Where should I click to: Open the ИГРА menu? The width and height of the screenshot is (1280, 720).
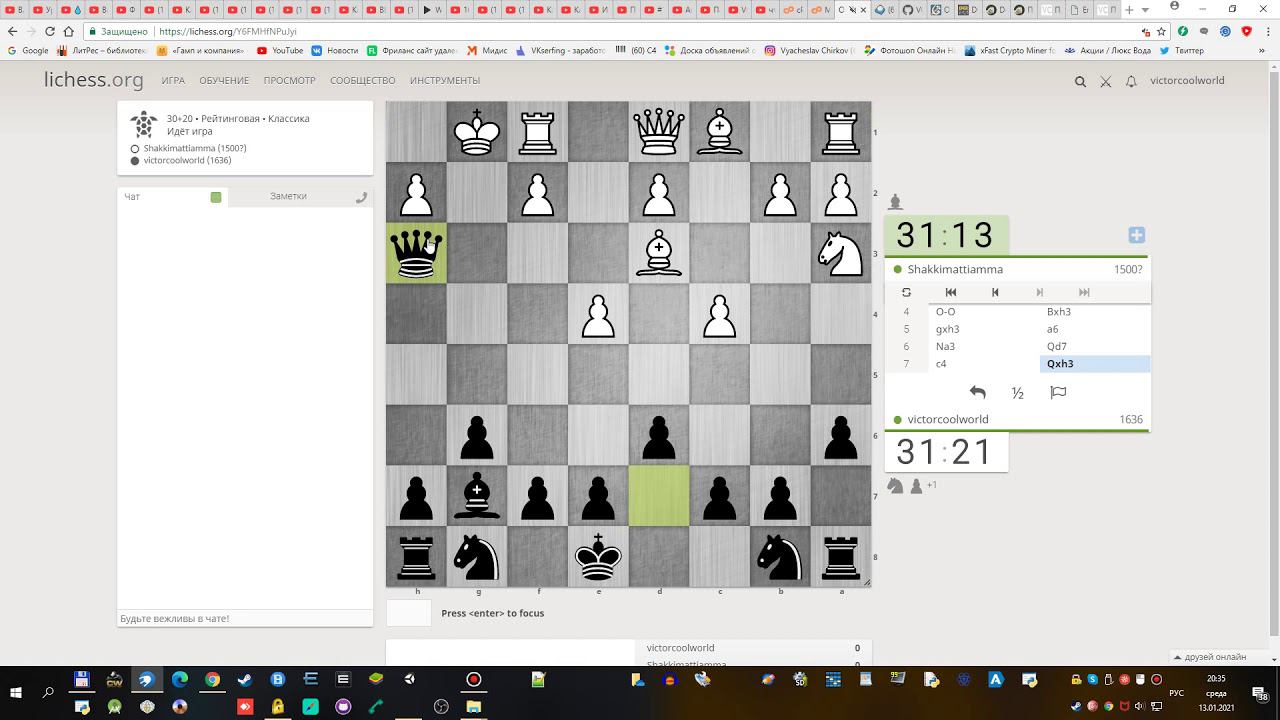[x=173, y=81]
